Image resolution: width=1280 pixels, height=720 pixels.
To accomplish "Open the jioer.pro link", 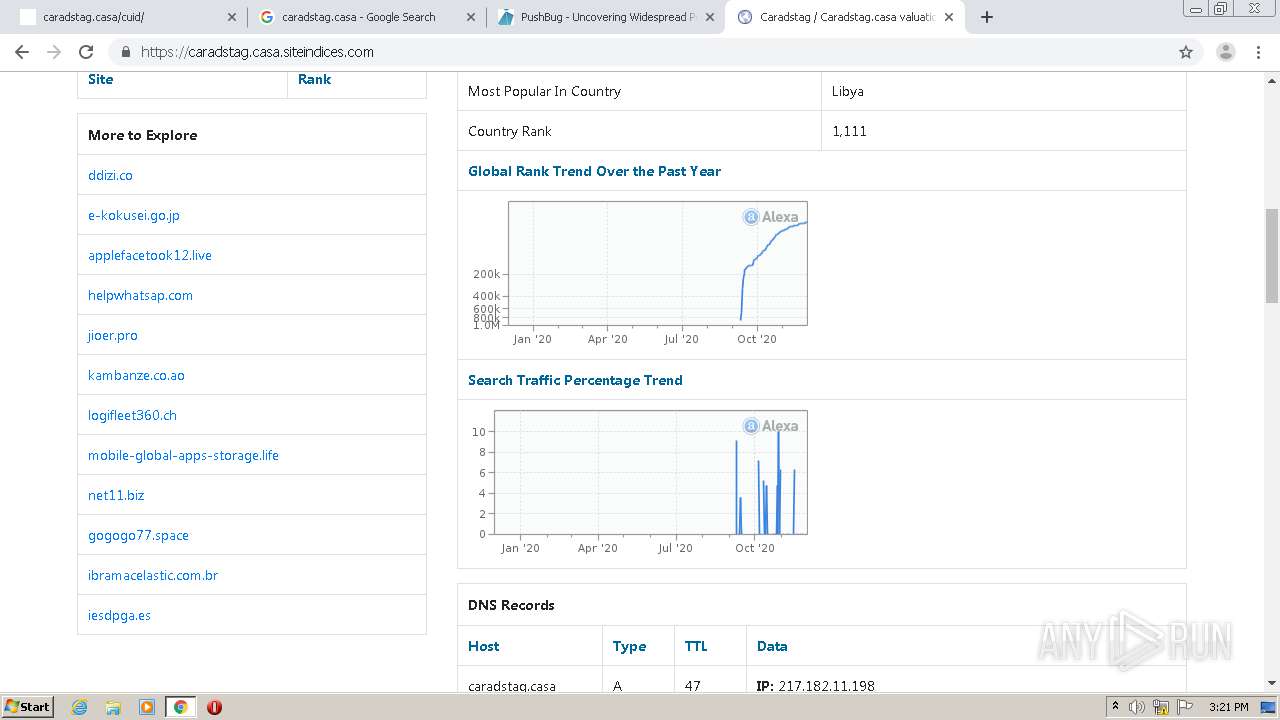I will [113, 335].
